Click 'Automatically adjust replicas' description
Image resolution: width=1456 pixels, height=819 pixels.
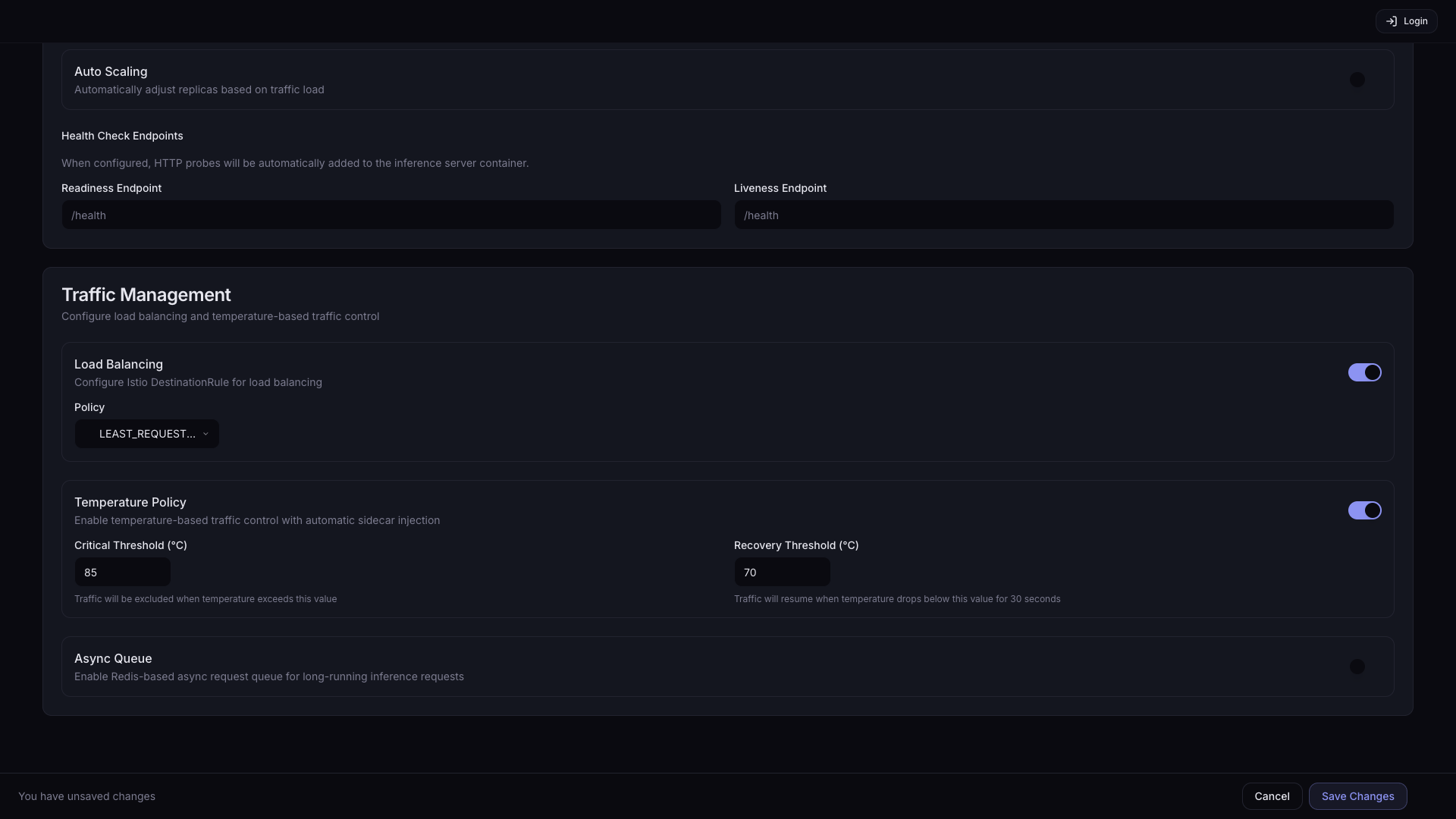pyautogui.click(x=199, y=89)
